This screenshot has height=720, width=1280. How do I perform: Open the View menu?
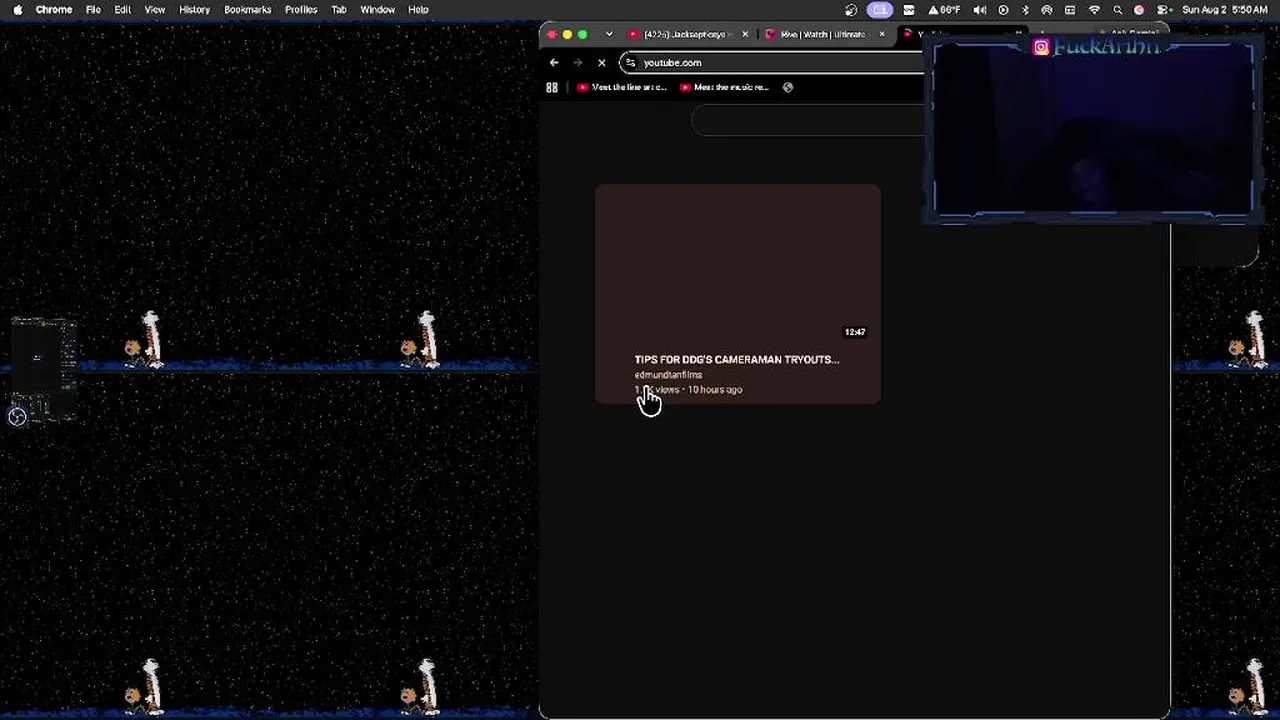[x=155, y=10]
